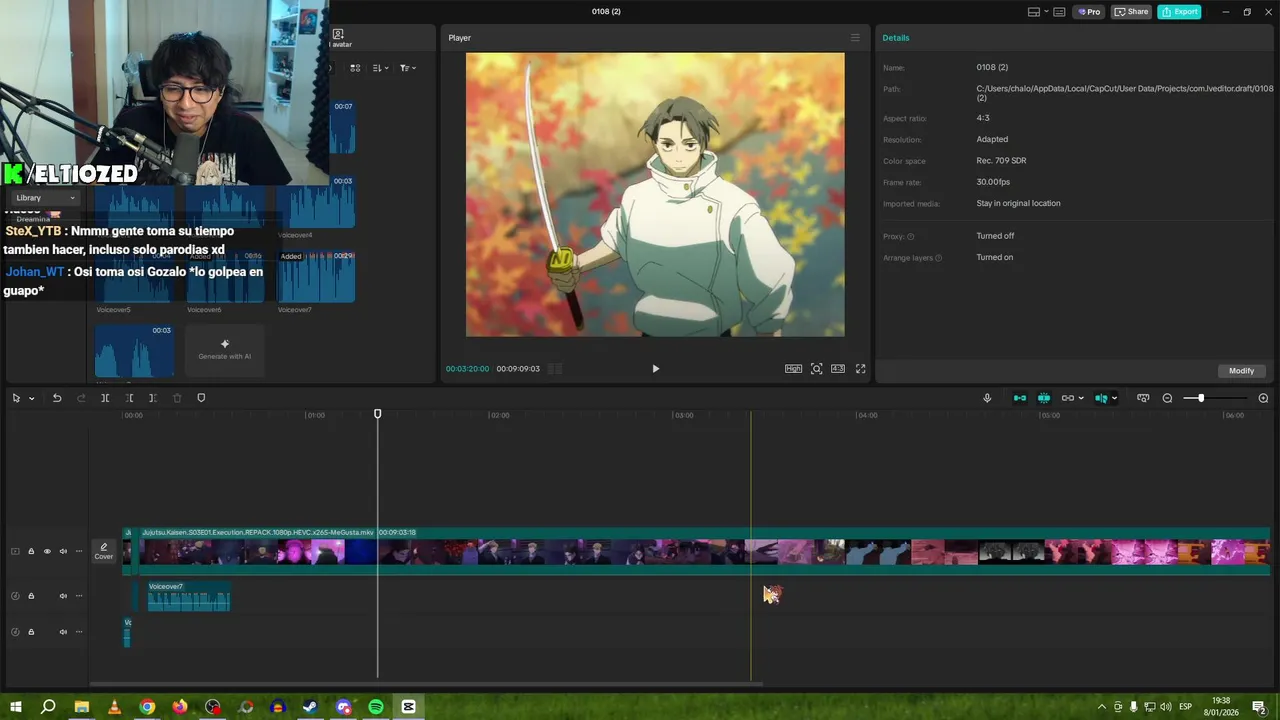The height and width of the screenshot is (720, 1280).
Task: Switch to the Details tab
Action: [896, 38]
